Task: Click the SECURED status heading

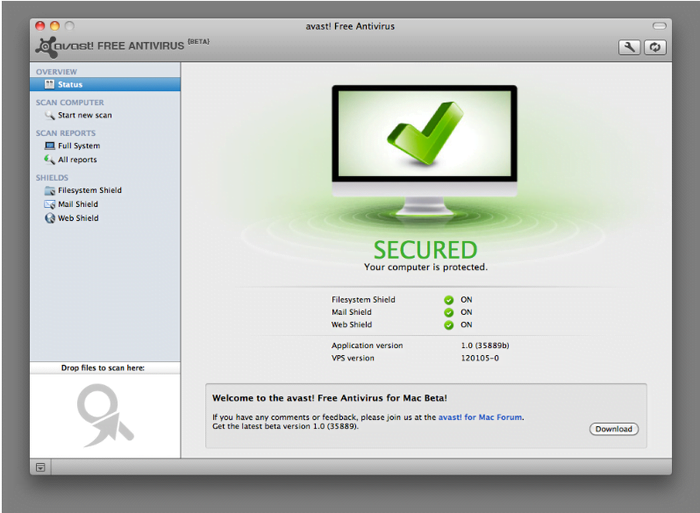Action: pos(425,250)
